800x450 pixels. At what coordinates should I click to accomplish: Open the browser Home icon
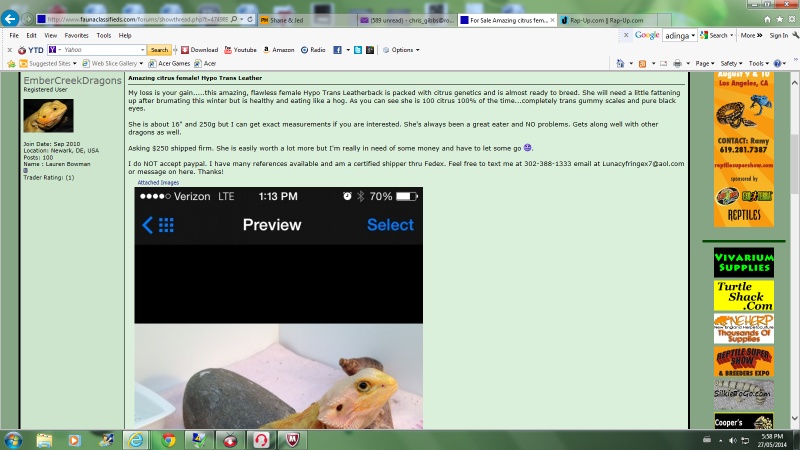[767, 19]
